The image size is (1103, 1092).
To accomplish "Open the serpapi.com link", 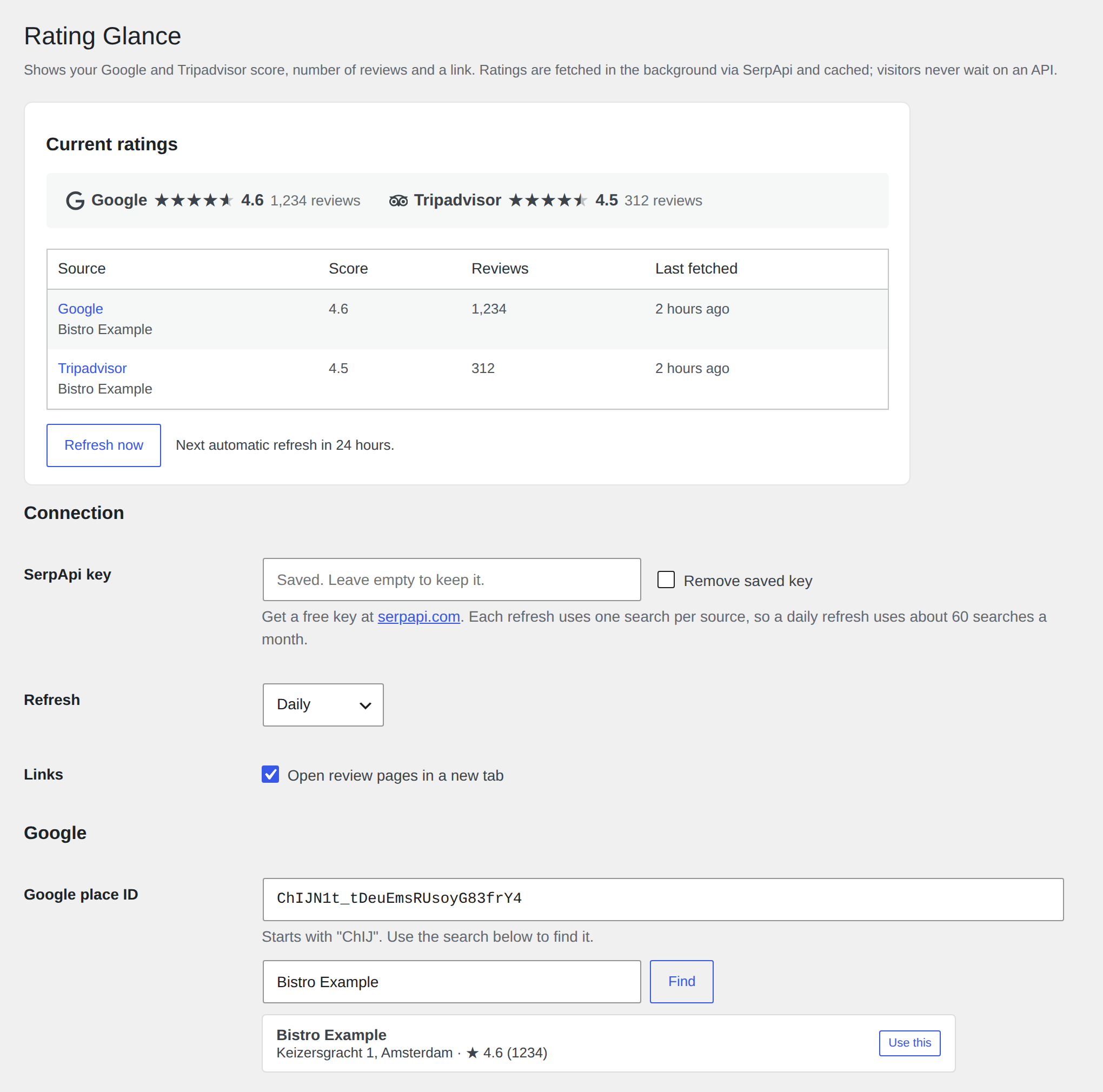I will click(418, 616).
